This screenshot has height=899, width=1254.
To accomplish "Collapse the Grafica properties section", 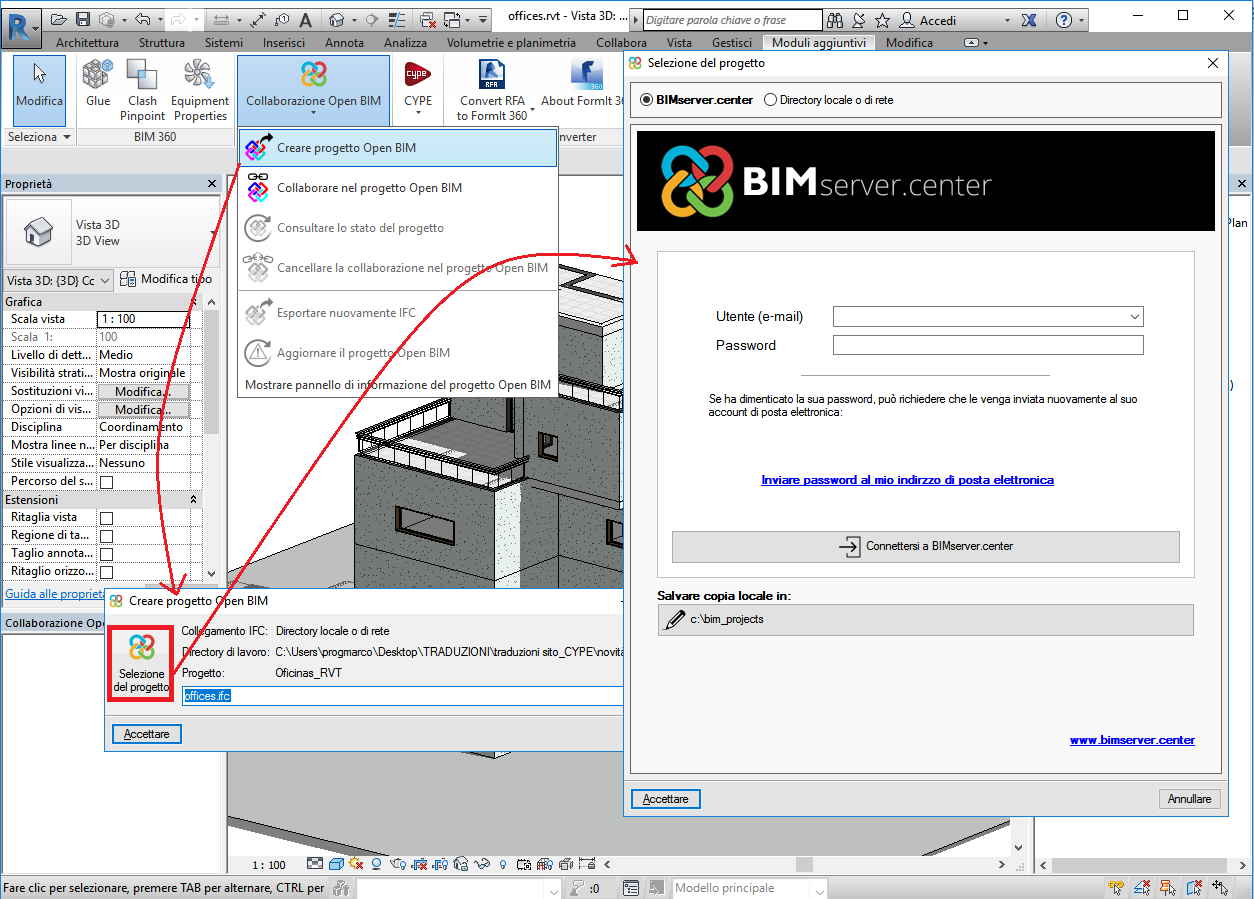I will [x=194, y=302].
